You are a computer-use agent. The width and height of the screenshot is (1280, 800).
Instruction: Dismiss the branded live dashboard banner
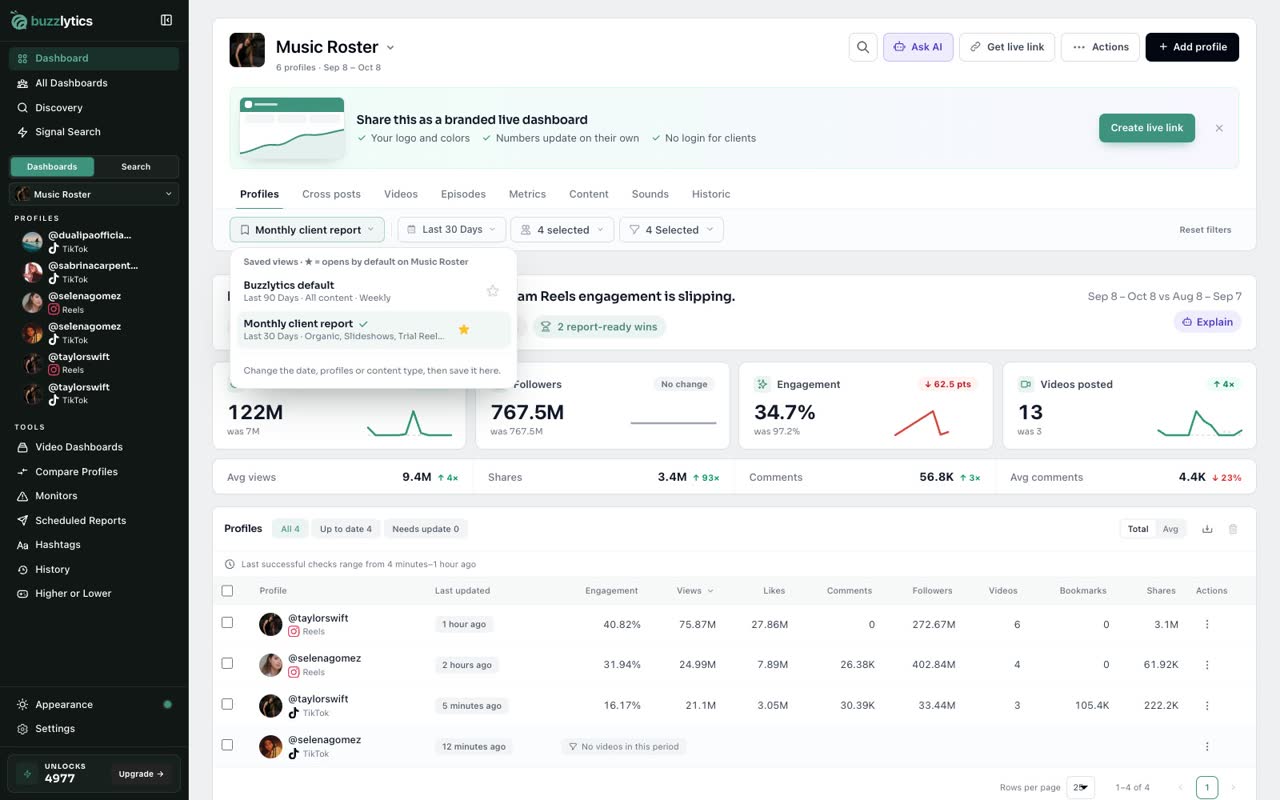[x=1219, y=128]
